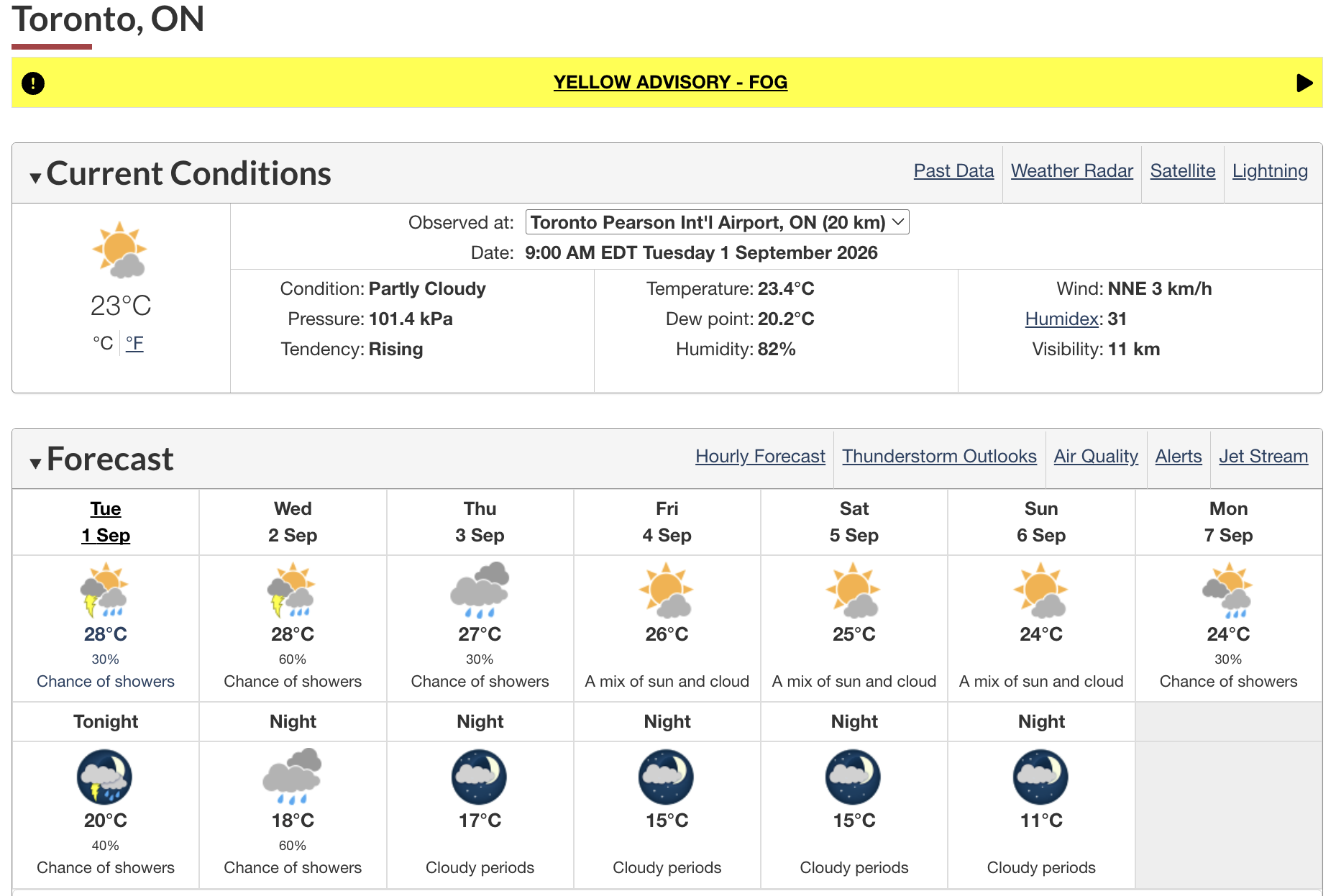This screenshot has width=1336, height=896.
Task: Click Tonight's thunderstorm night icon
Action: click(x=105, y=777)
